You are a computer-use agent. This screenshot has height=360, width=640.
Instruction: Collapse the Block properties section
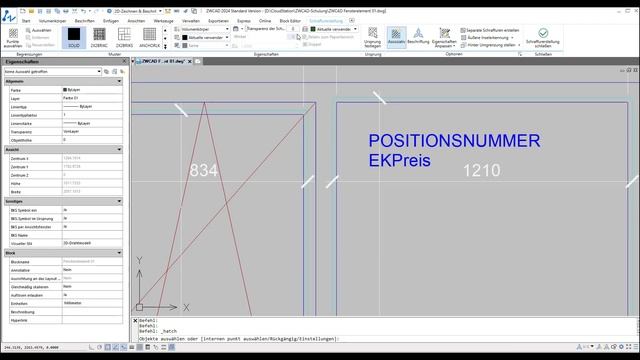(119, 253)
